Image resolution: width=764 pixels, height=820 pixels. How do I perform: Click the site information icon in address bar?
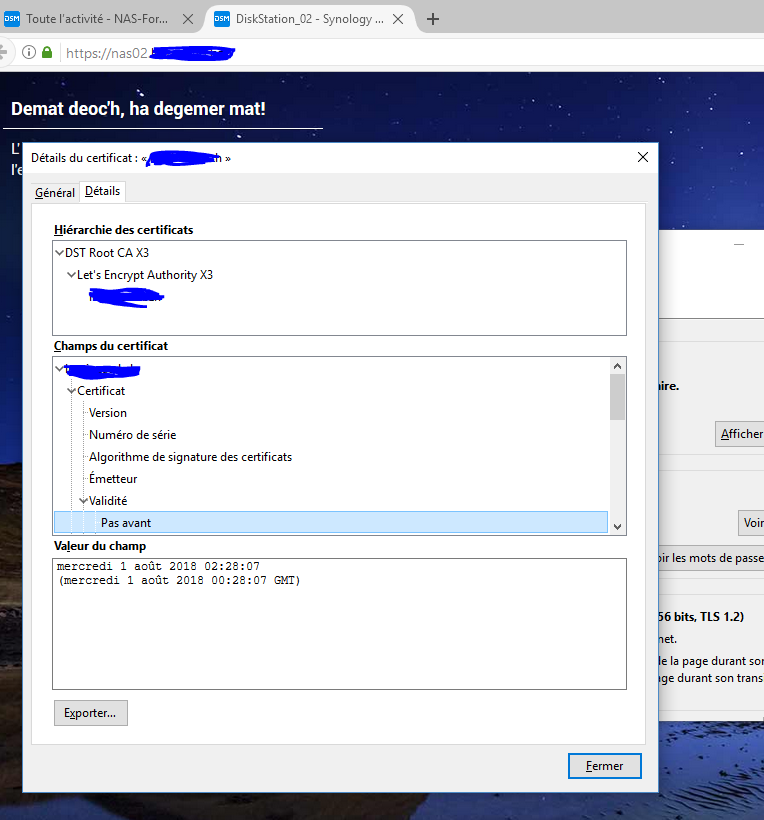point(29,52)
